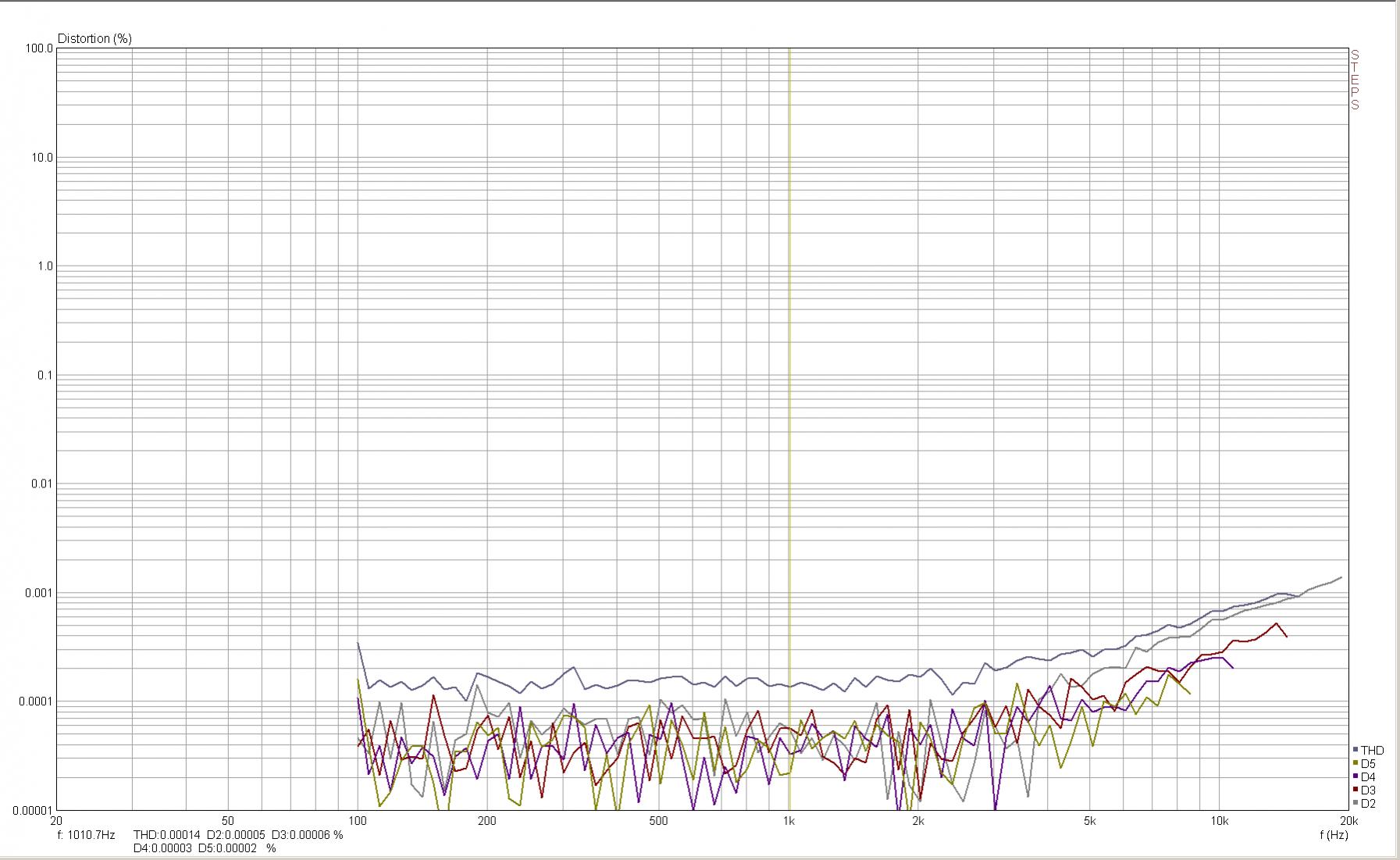Click the 0.0001 y-axis label
Screen dimensions: 1400x860
[36, 701]
